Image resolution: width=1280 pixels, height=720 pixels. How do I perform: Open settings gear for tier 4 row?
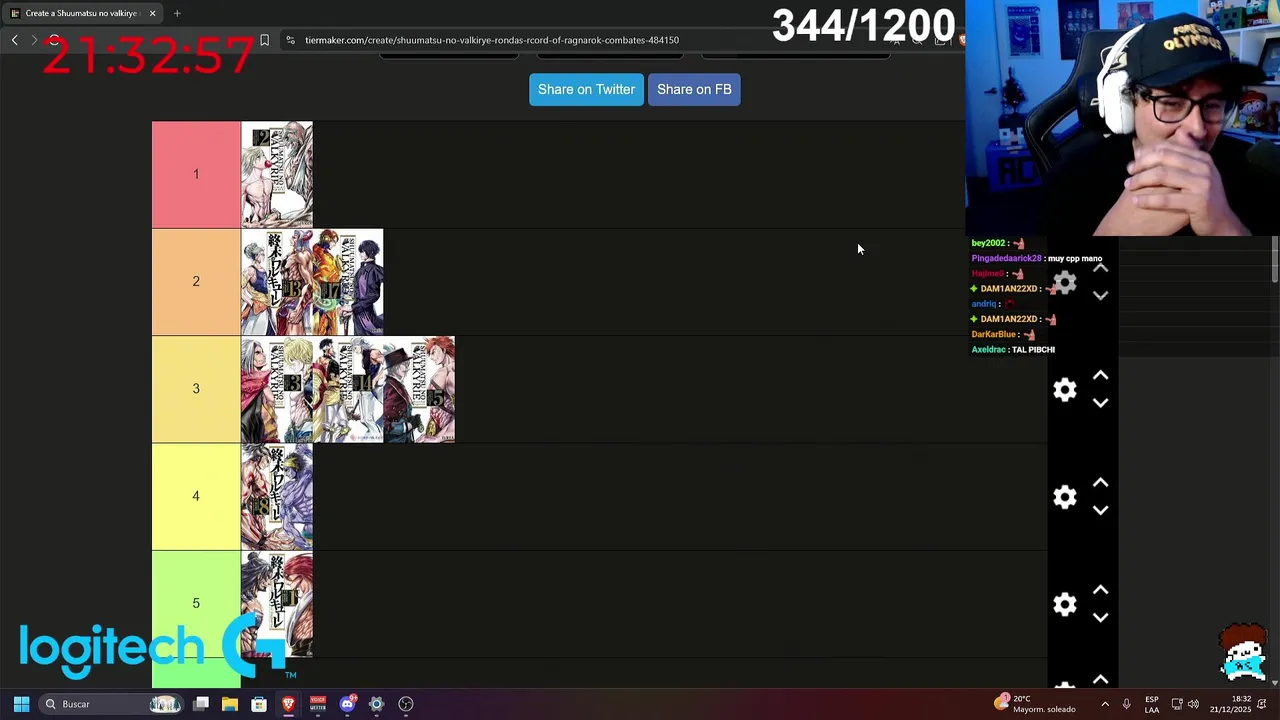[x=1065, y=497]
